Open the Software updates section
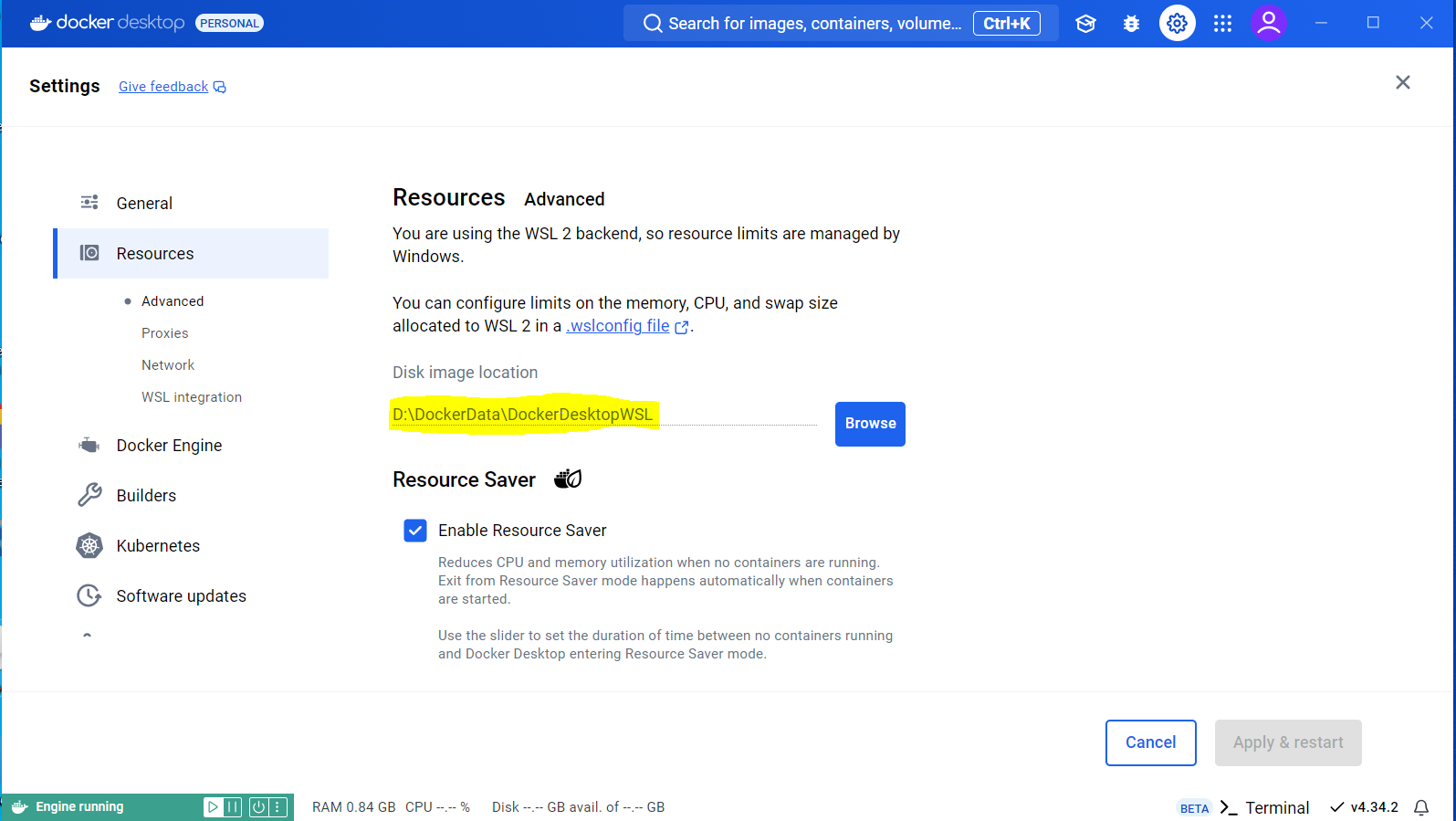 click(191, 595)
